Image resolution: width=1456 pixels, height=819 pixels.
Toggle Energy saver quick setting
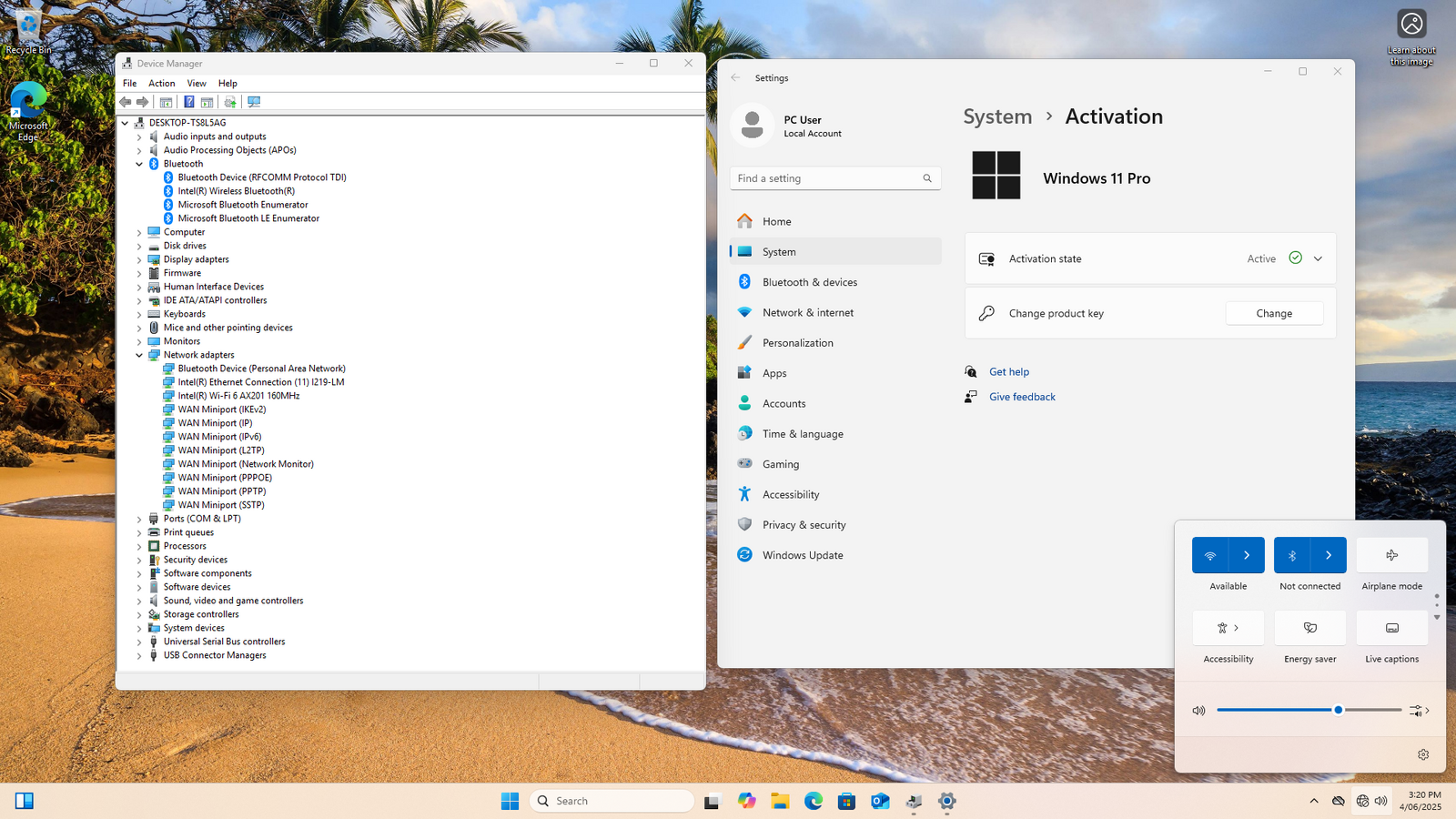point(1310,628)
